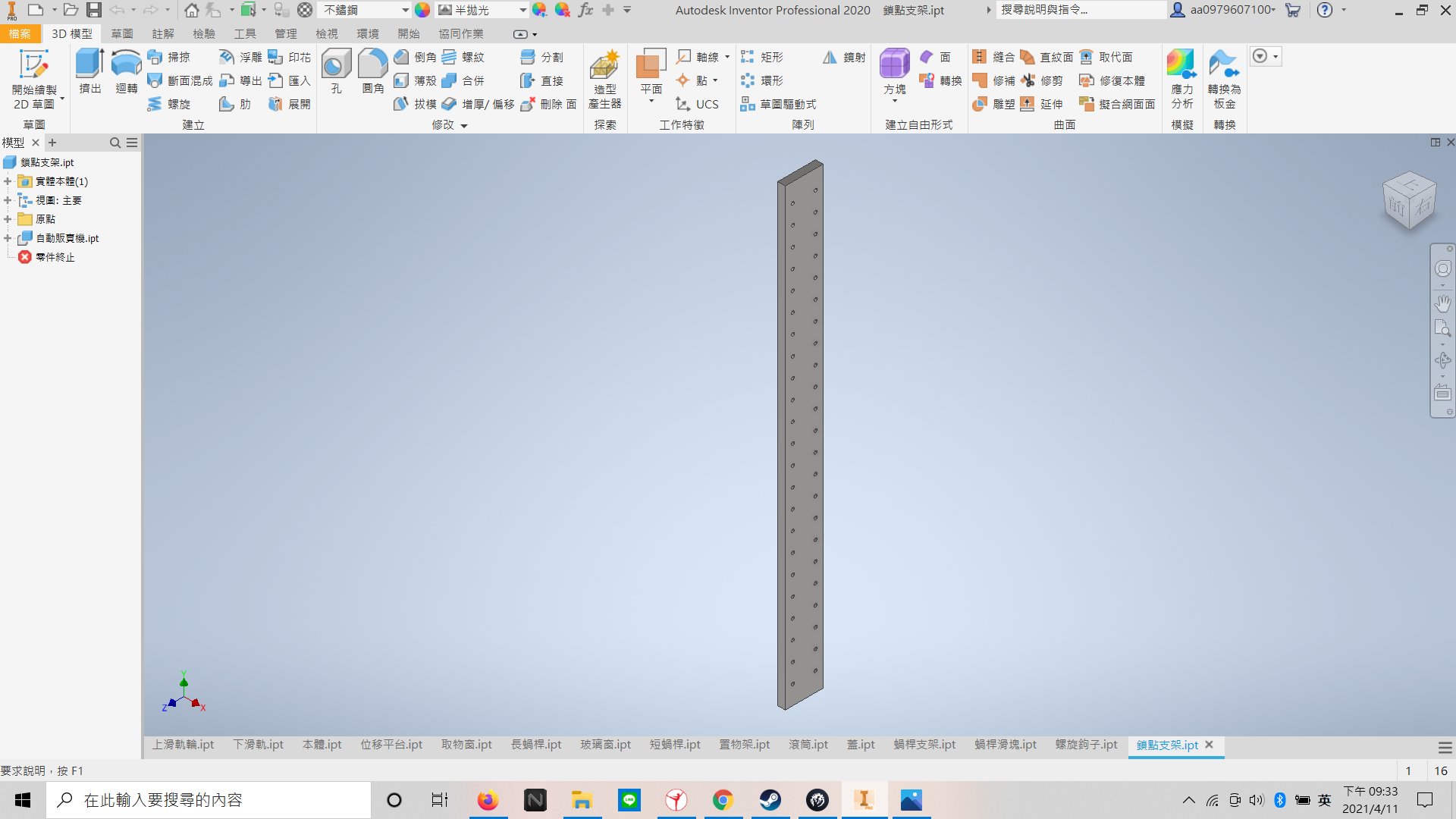This screenshot has width=1456, height=819.
Task: Open the 不鏽鋼 material dropdown
Action: click(x=405, y=10)
